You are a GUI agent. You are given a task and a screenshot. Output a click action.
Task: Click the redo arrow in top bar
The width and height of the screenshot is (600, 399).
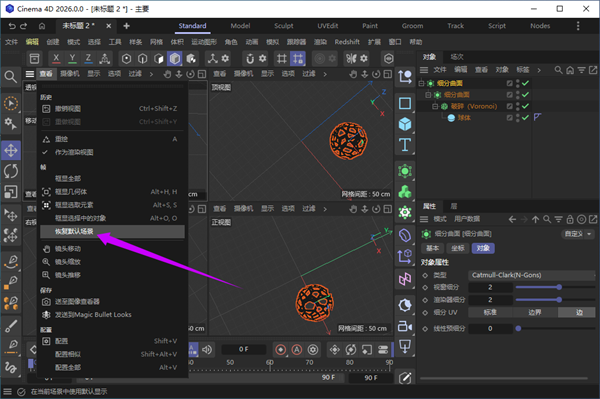(x=23, y=26)
